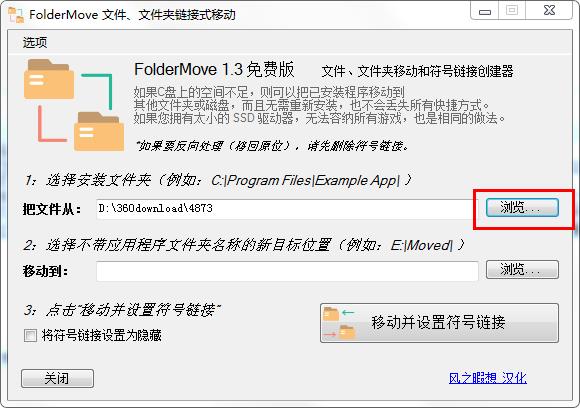Focus the empty 移动到 path field
This screenshot has width=580, height=408.
click(x=287, y=271)
